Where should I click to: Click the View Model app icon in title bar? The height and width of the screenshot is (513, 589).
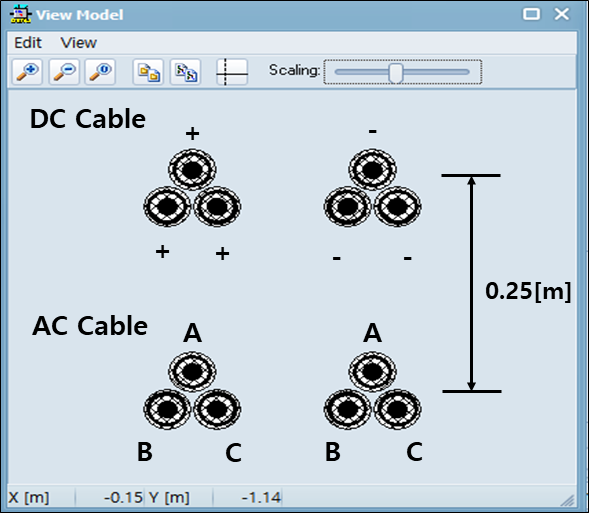21,15
